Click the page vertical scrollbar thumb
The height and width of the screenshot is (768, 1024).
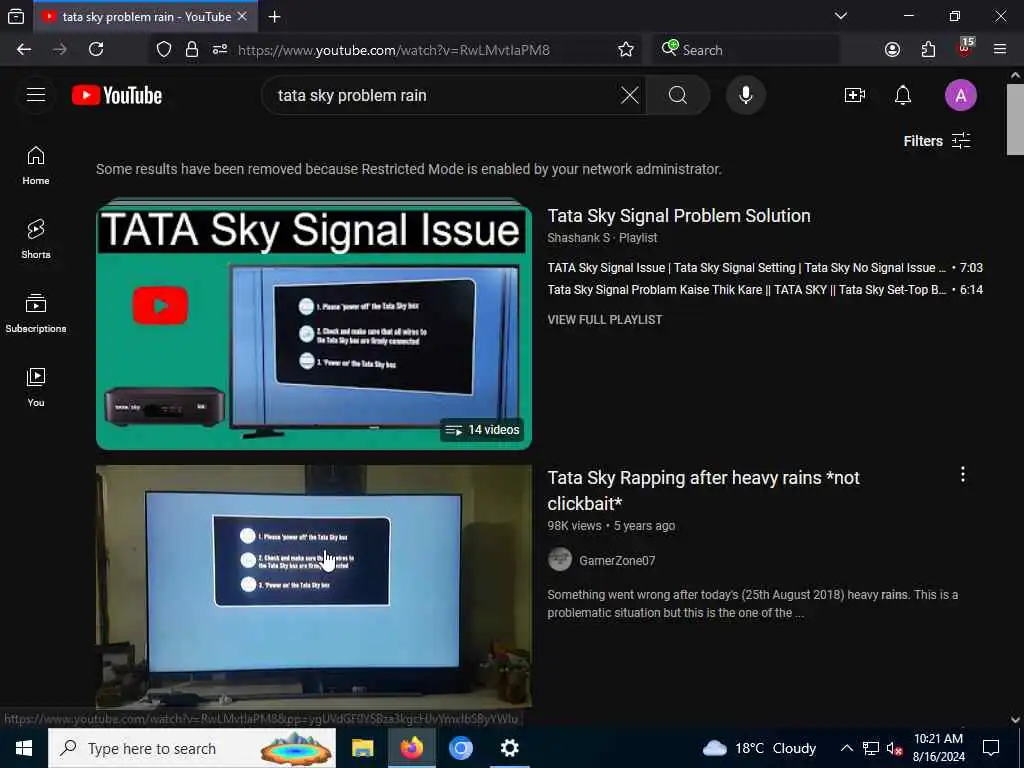pyautogui.click(x=1015, y=120)
